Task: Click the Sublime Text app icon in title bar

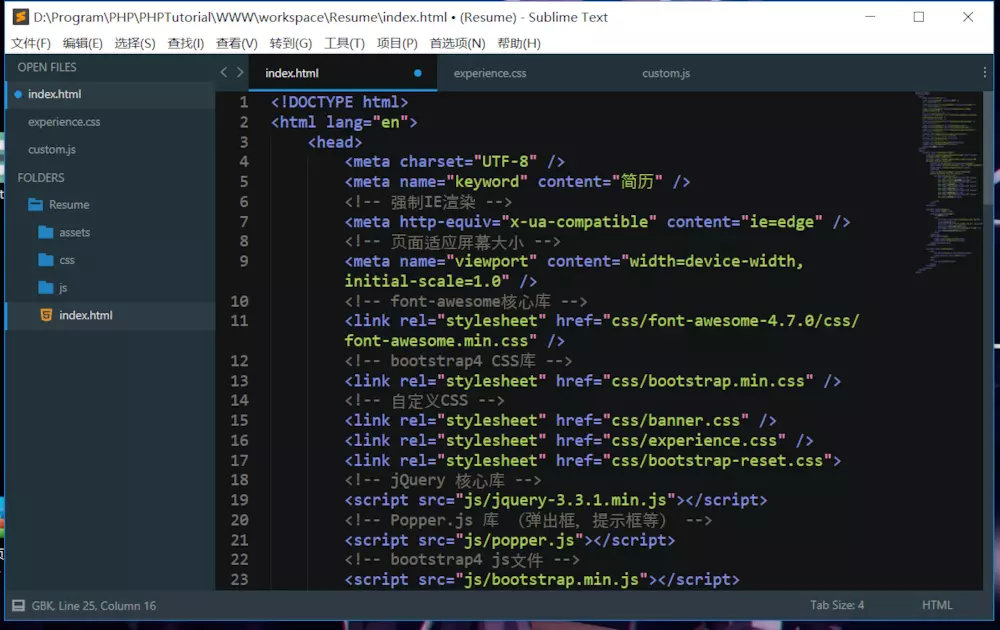Action: pyautogui.click(x=20, y=17)
